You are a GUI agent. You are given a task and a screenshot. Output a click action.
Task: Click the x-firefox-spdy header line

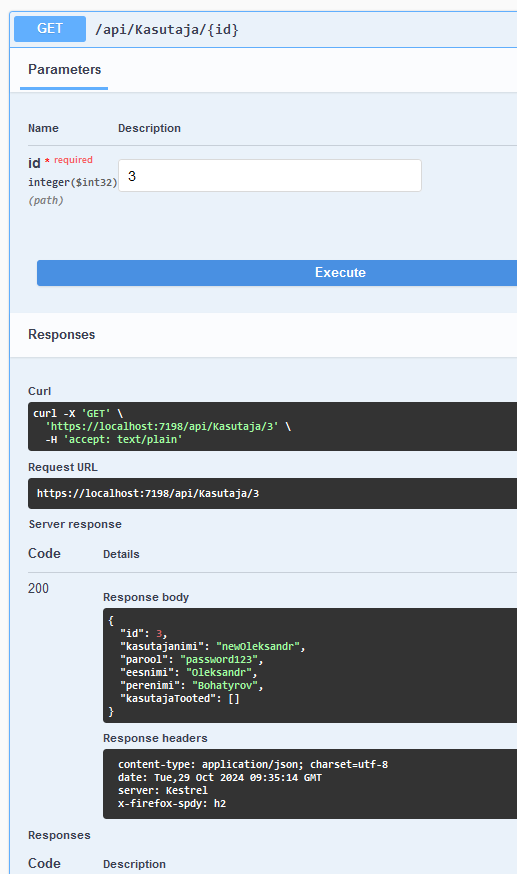coord(172,803)
